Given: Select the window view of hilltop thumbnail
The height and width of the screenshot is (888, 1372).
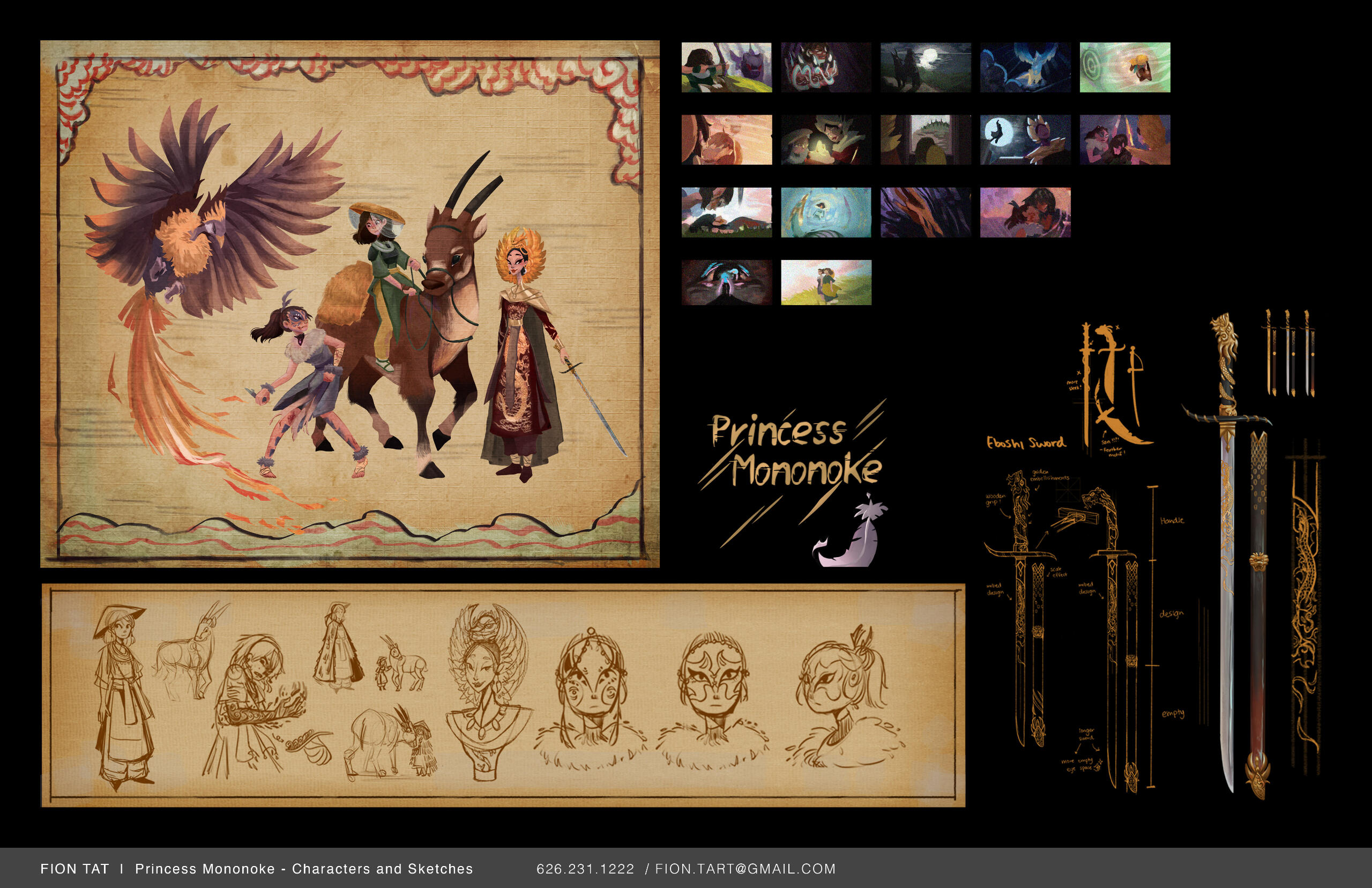Looking at the screenshot, I should pyautogui.click(x=925, y=139).
